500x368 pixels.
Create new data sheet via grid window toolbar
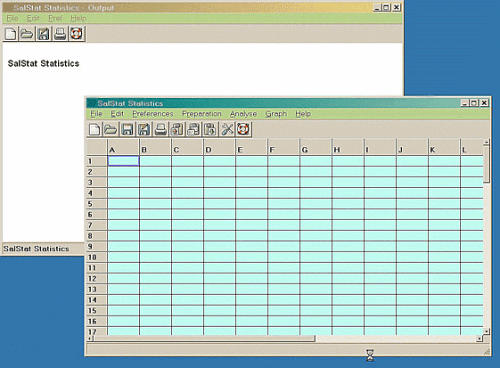pos(94,129)
